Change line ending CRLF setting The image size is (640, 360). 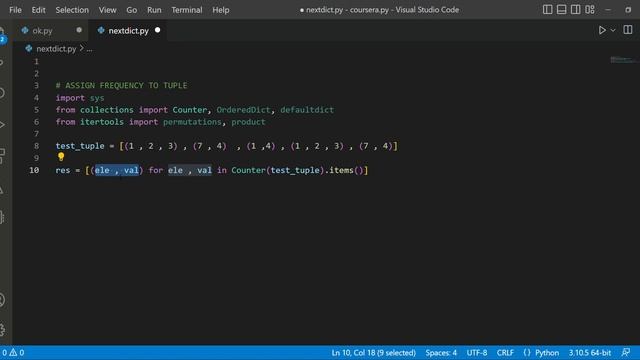click(505, 353)
